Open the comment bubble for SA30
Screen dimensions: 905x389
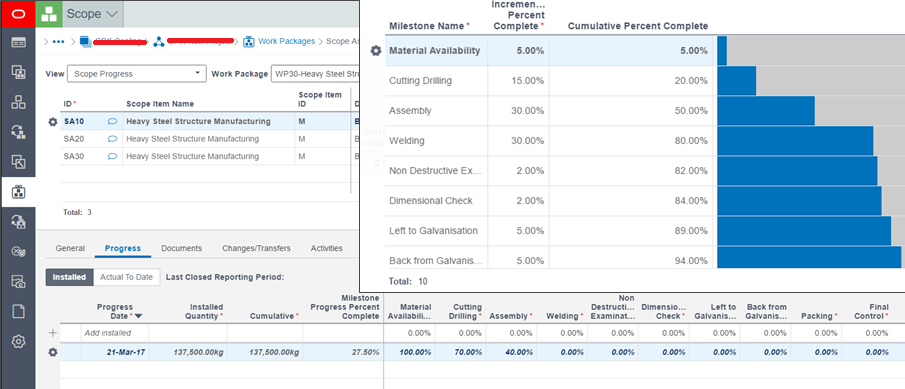point(113,156)
